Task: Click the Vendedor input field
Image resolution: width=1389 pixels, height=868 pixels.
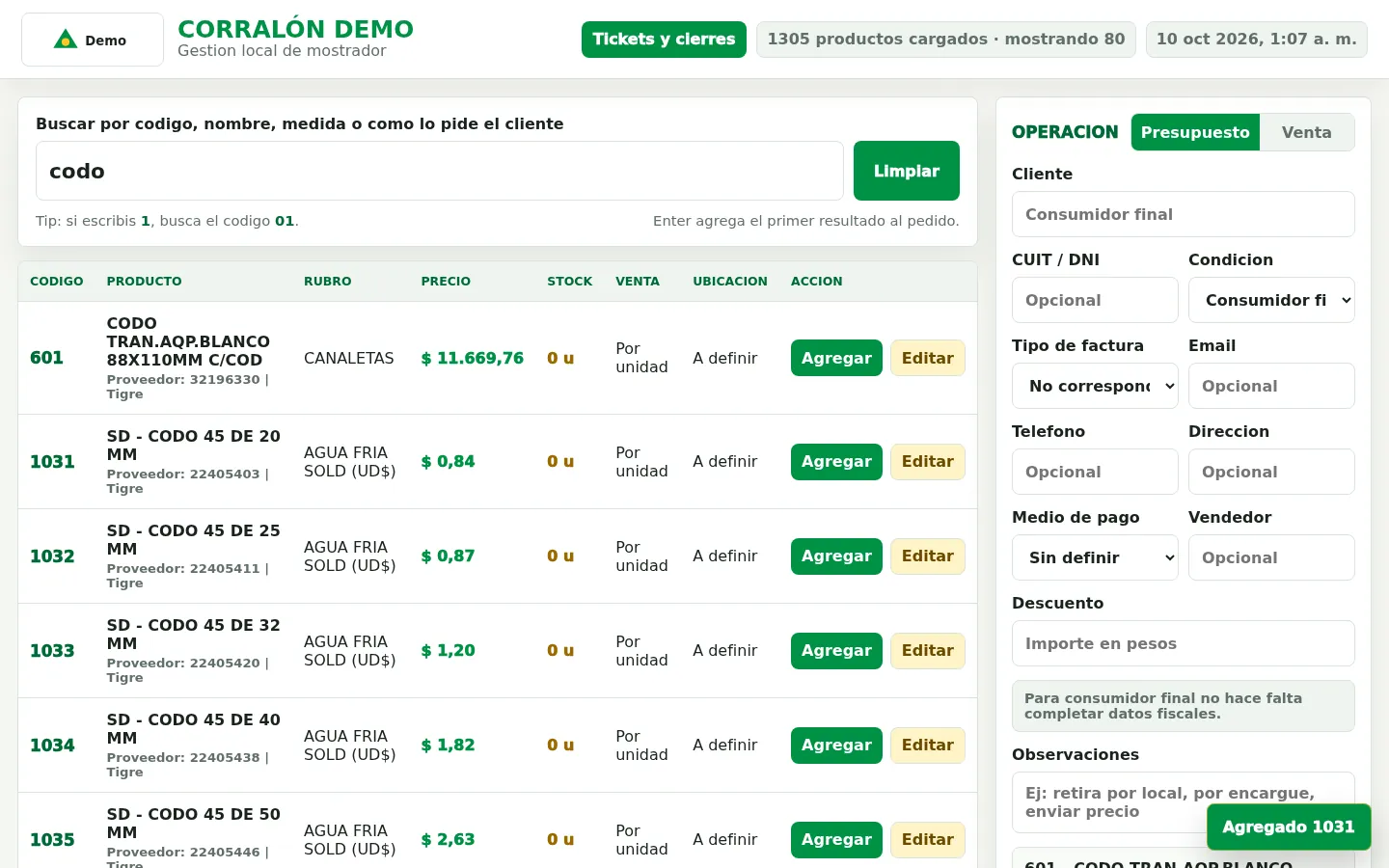Action: pyautogui.click(x=1271, y=557)
